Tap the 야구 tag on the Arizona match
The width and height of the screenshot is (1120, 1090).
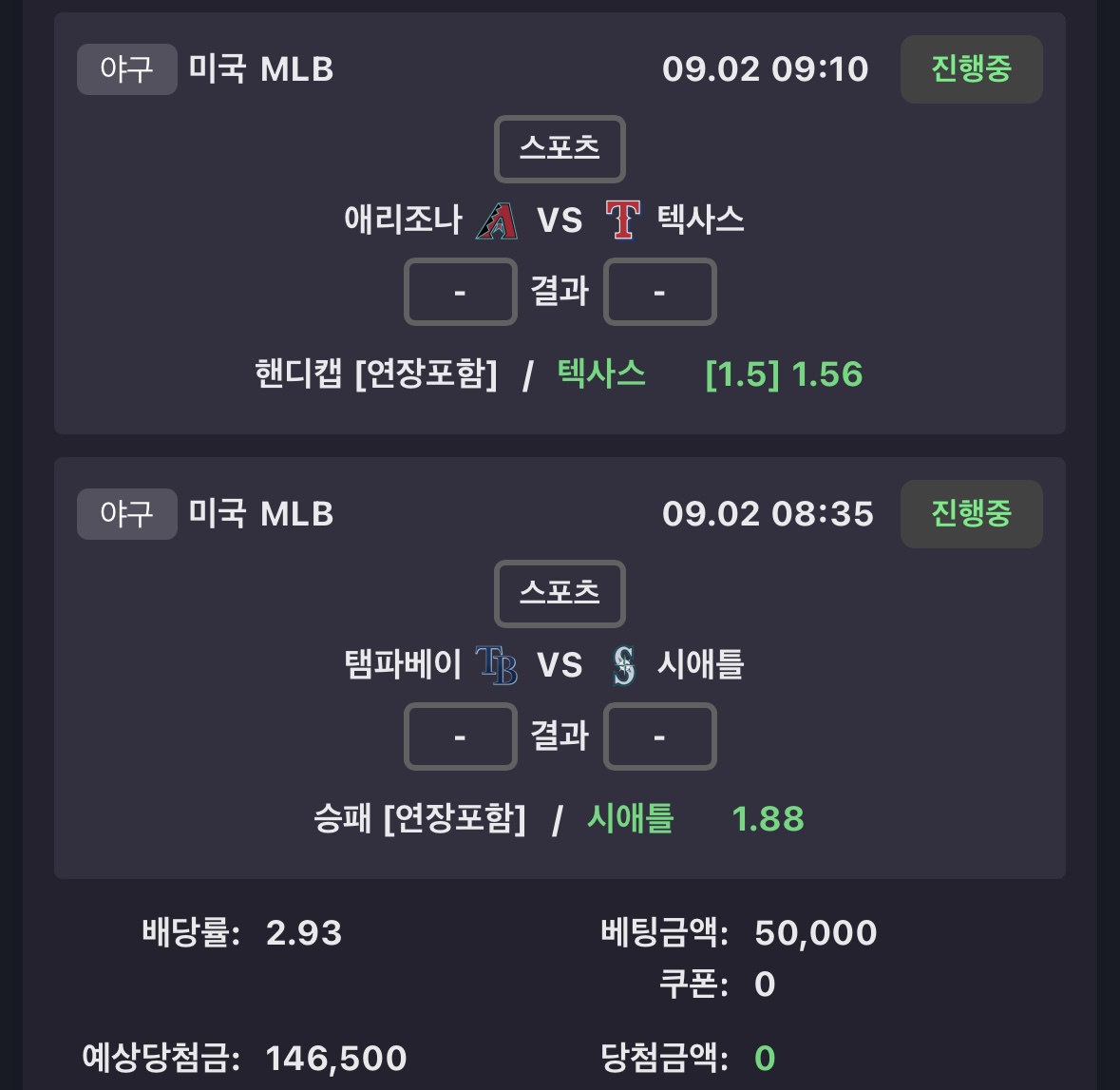[127, 69]
